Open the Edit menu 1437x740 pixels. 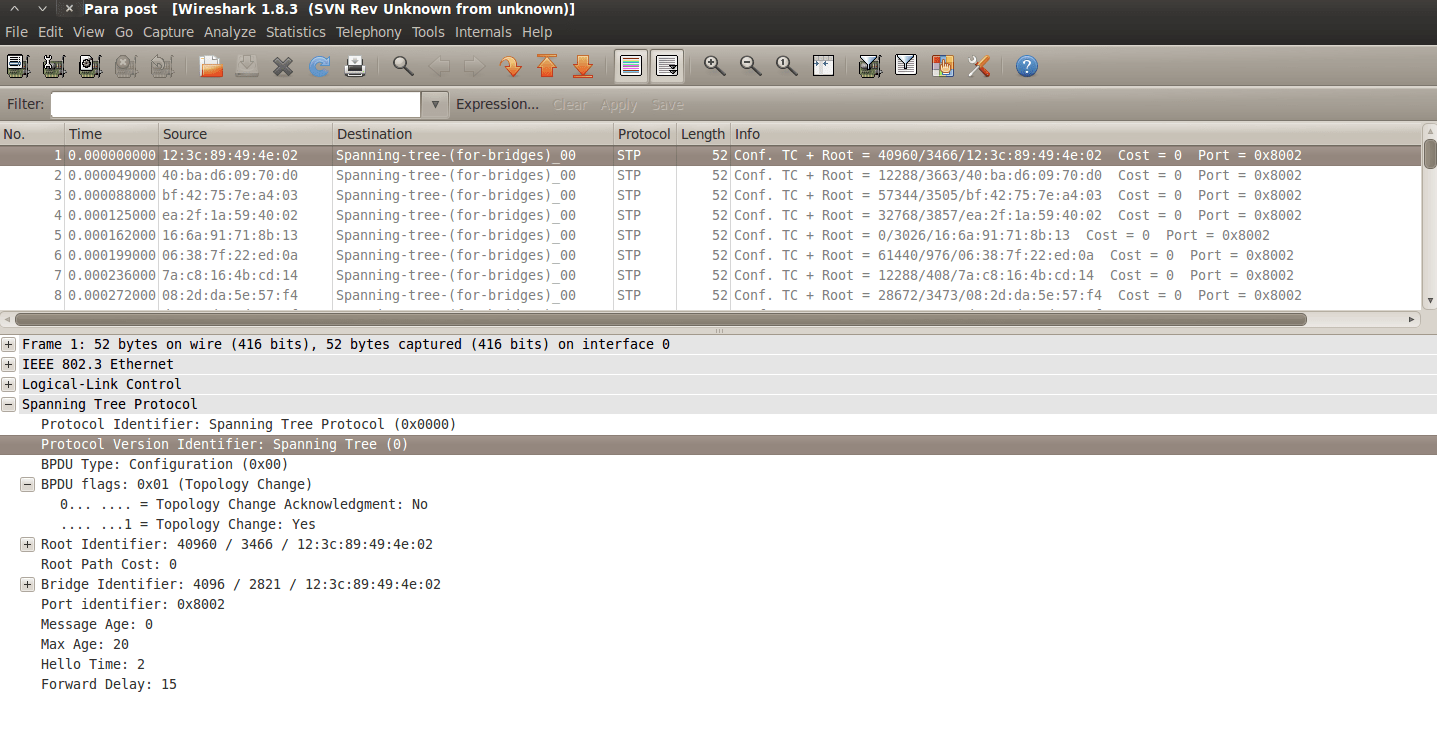[x=50, y=32]
